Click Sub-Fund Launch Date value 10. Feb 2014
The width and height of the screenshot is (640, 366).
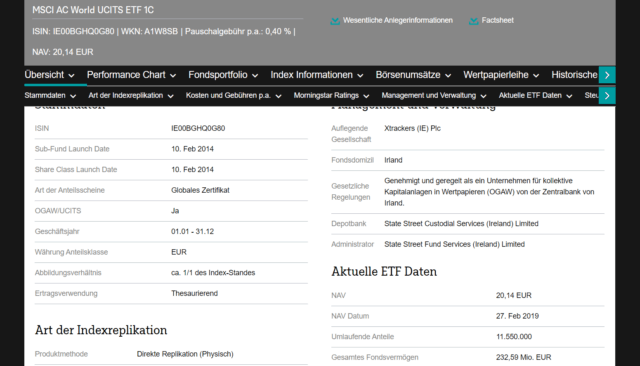192,149
